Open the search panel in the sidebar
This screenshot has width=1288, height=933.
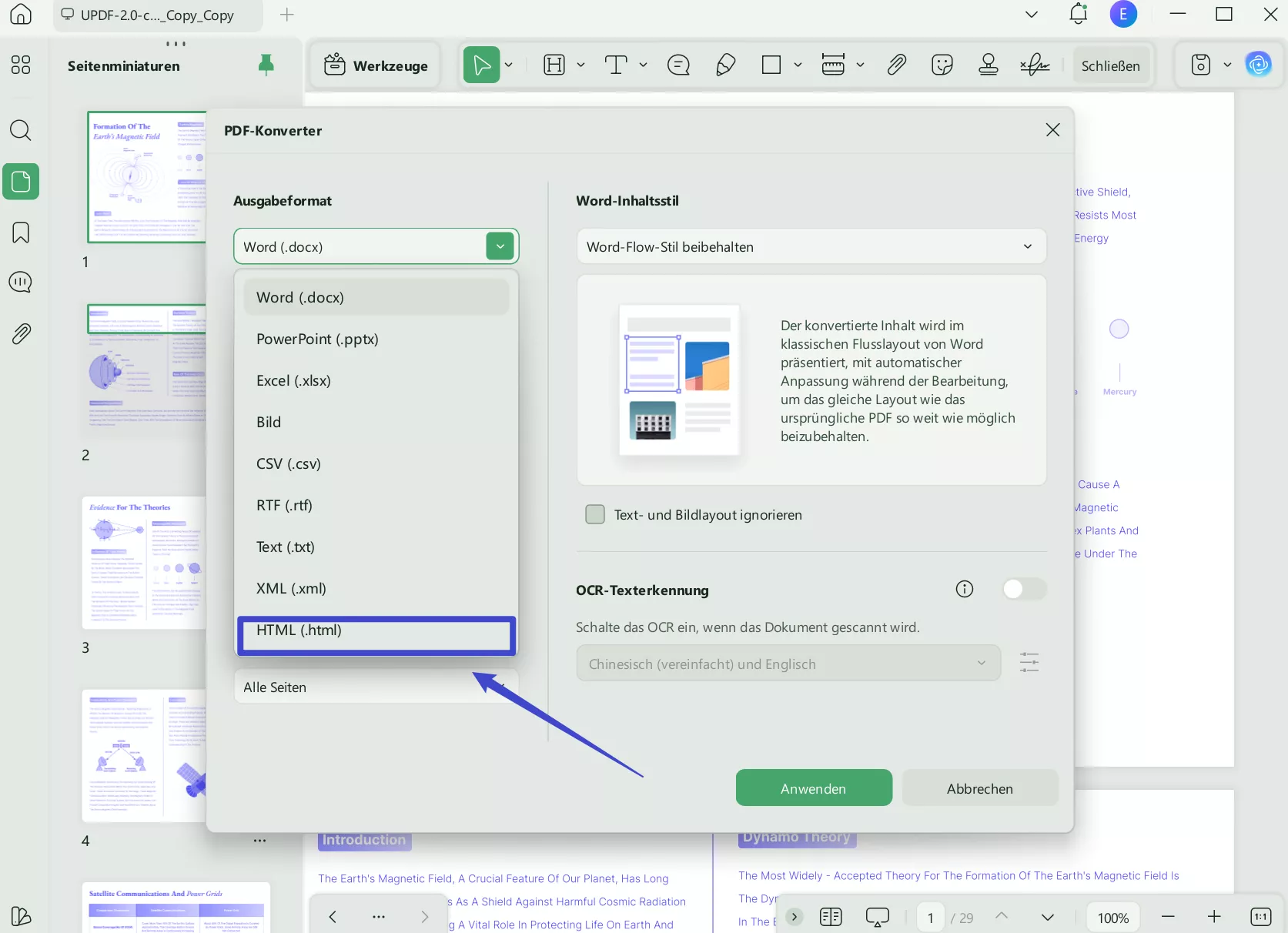(21, 131)
